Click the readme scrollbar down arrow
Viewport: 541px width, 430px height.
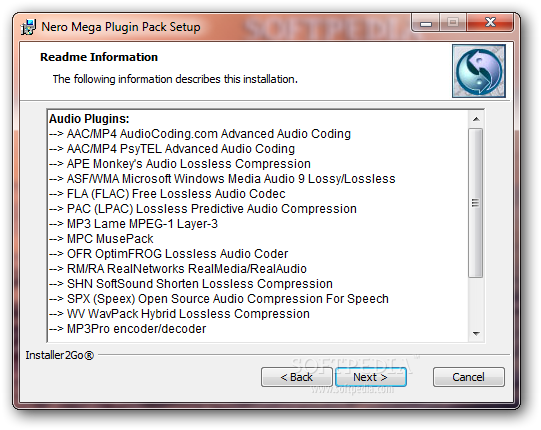coord(476,333)
